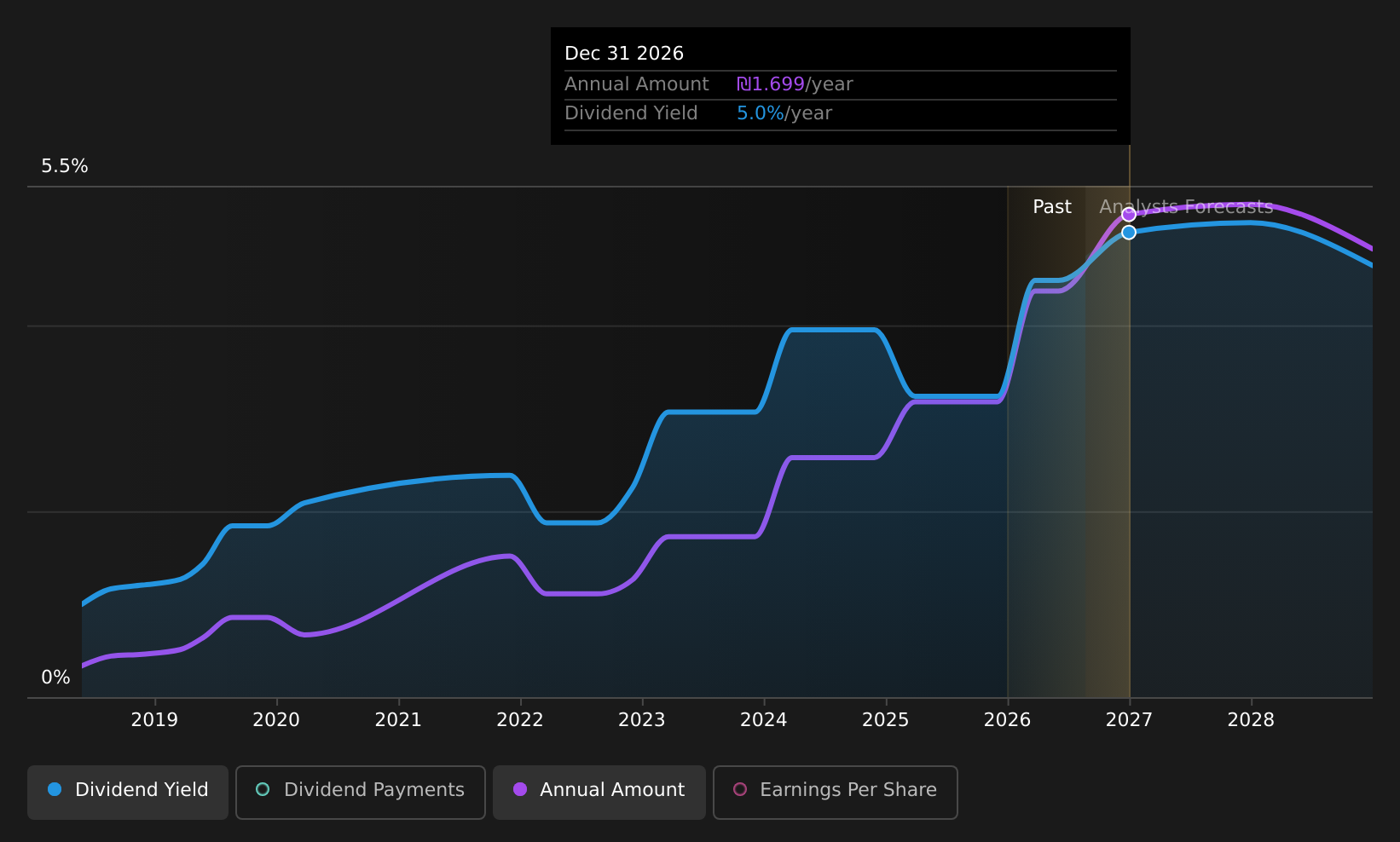Click the blue Dividend Yield data point marker

[1129, 232]
